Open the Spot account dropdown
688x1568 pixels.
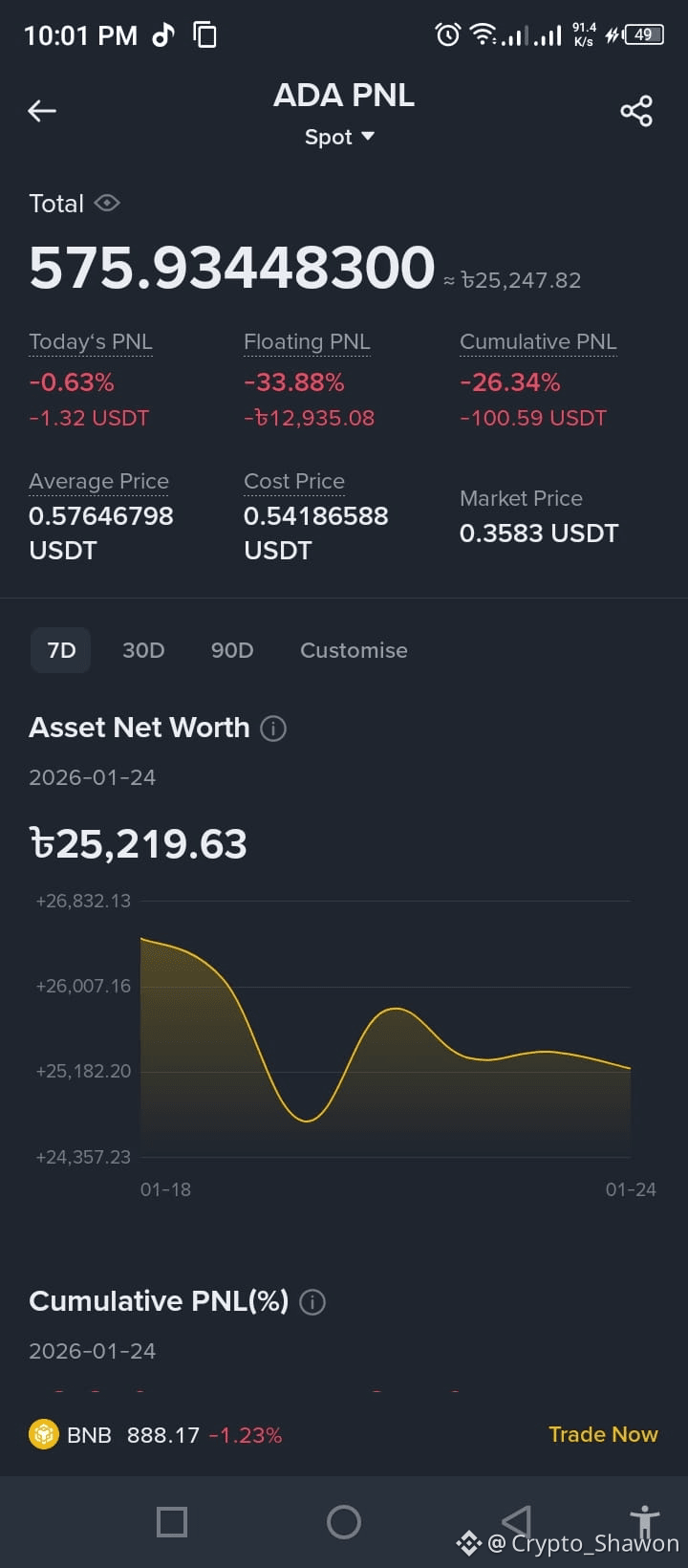tap(339, 137)
